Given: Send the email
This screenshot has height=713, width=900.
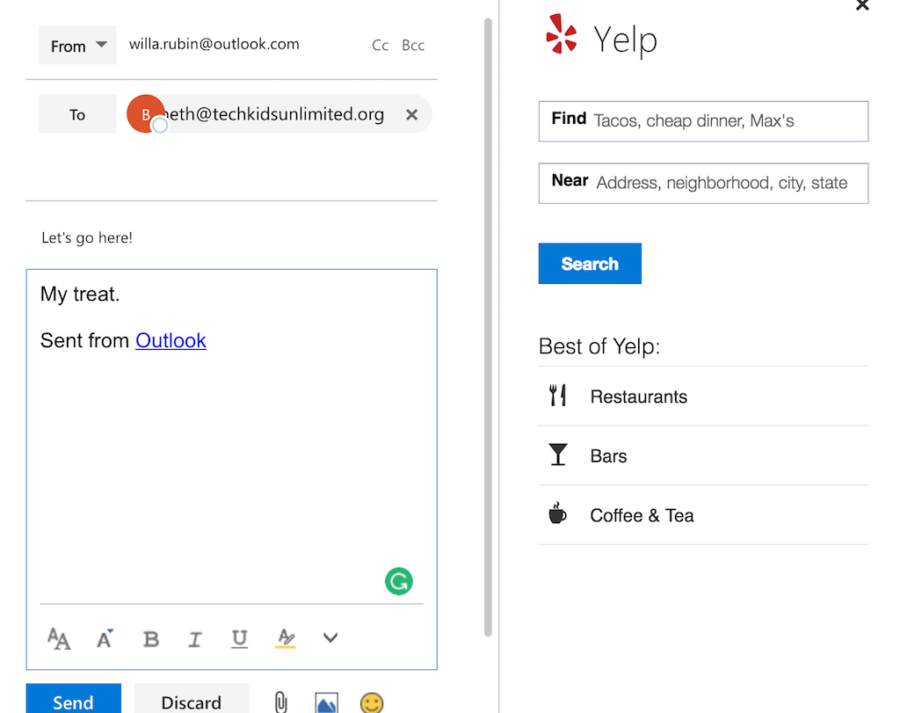Looking at the screenshot, I should 73,700.
